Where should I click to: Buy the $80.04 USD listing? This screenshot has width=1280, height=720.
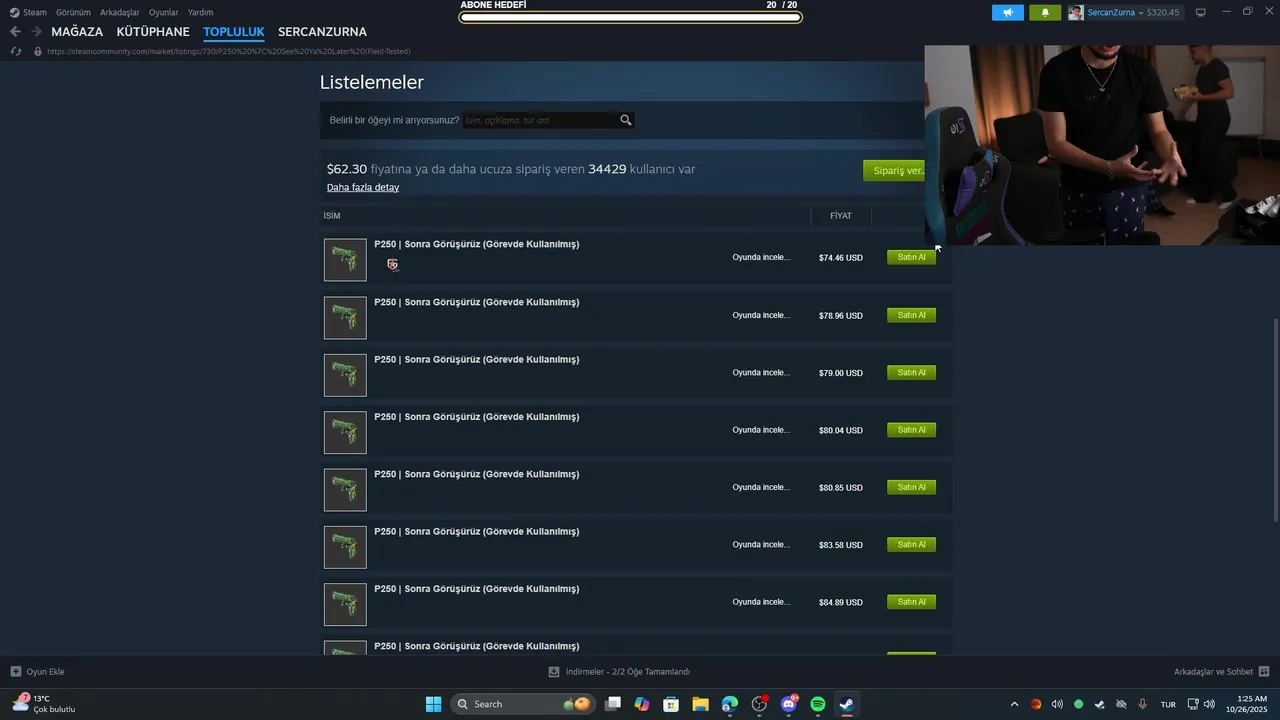coord(911,430)
